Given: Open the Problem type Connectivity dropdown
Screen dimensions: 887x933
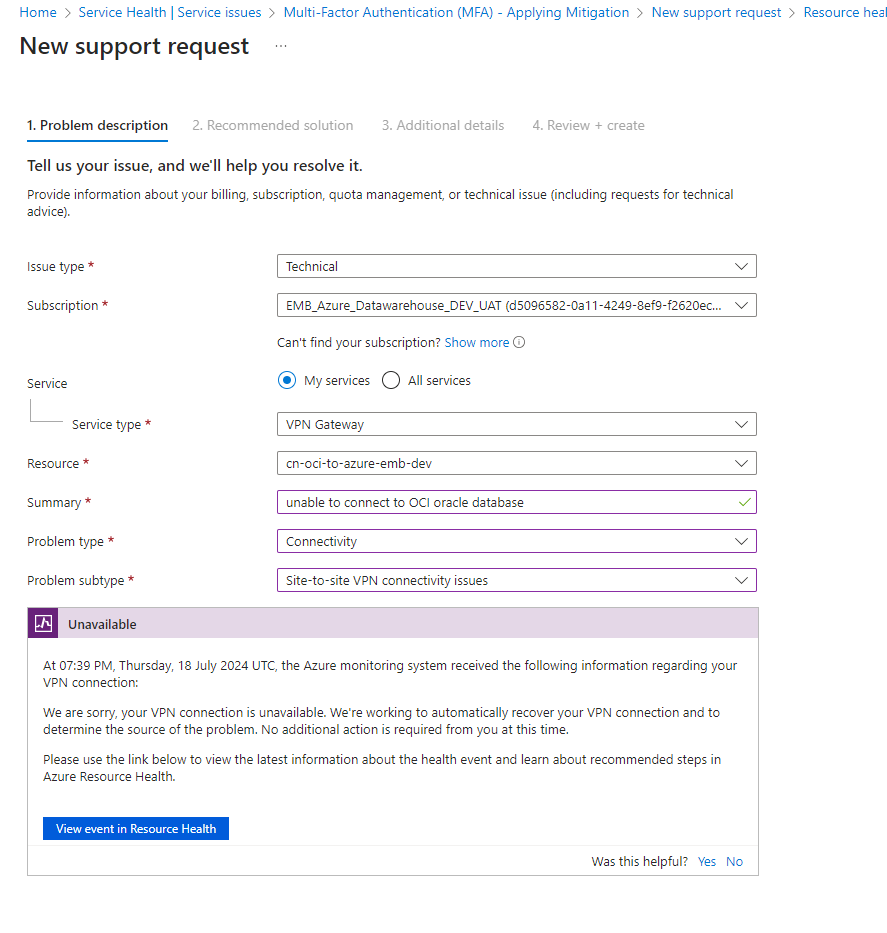Looking at the screenshot, I should click(x=516, y=541).
